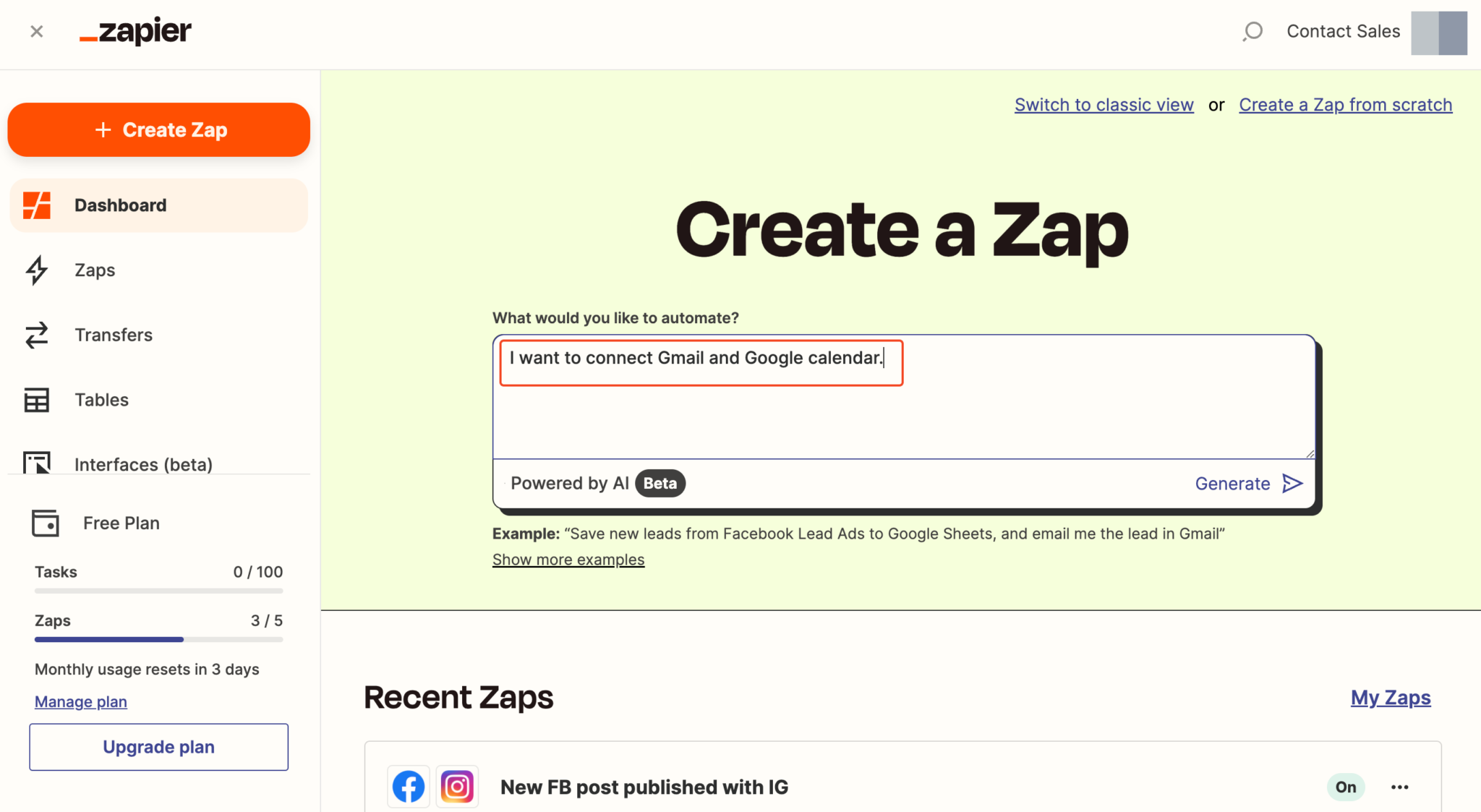Open Switch to classic view
1481x812 pixels.
point(1103,105)
